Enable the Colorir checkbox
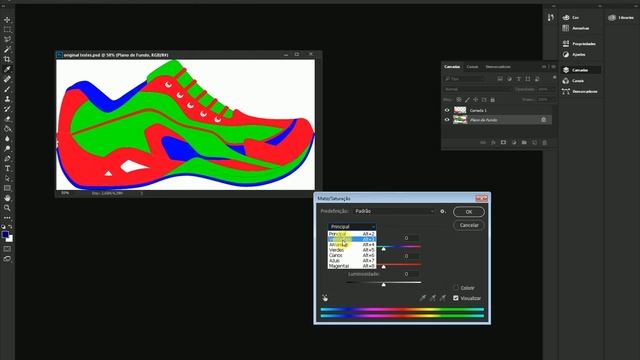The width and height of the screenshot is (640, 360). (x=456, y=288)
